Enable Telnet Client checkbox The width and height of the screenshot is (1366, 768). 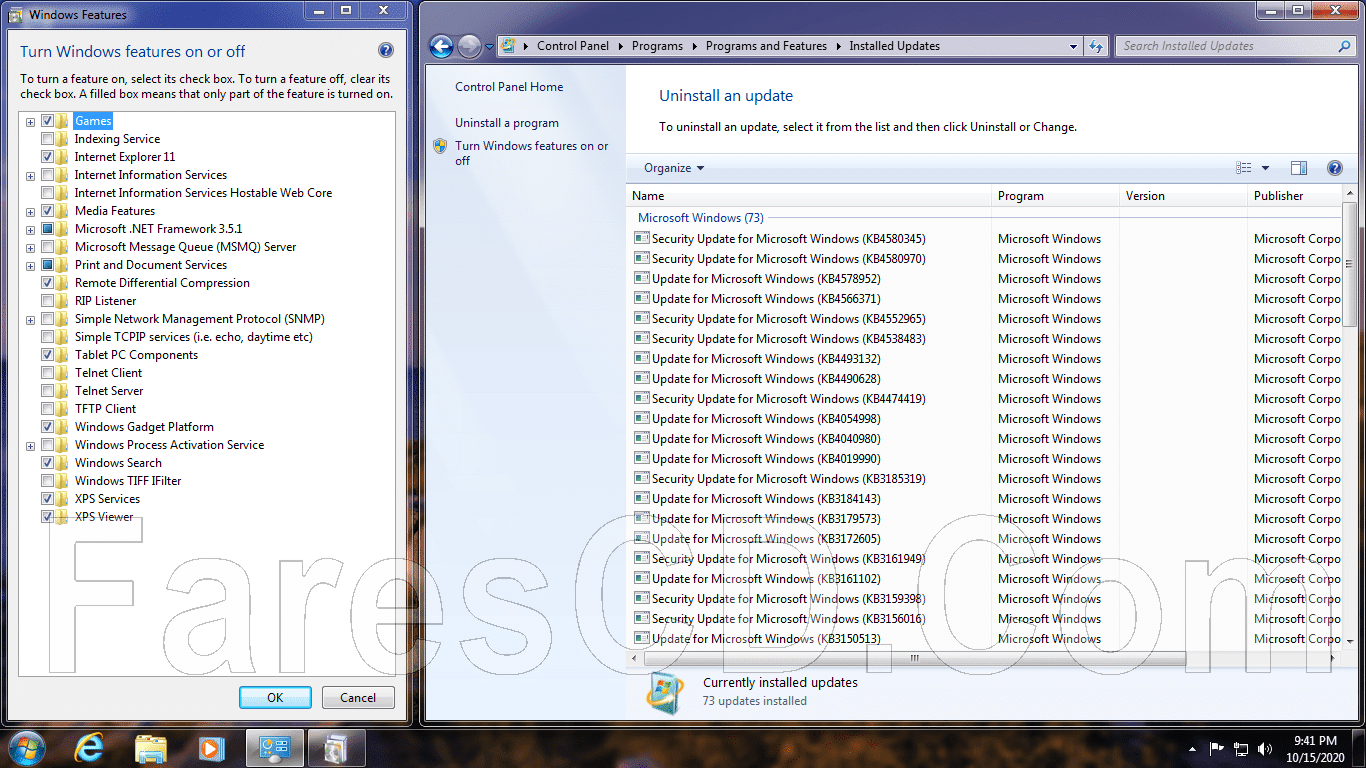[x=48, y=373]
